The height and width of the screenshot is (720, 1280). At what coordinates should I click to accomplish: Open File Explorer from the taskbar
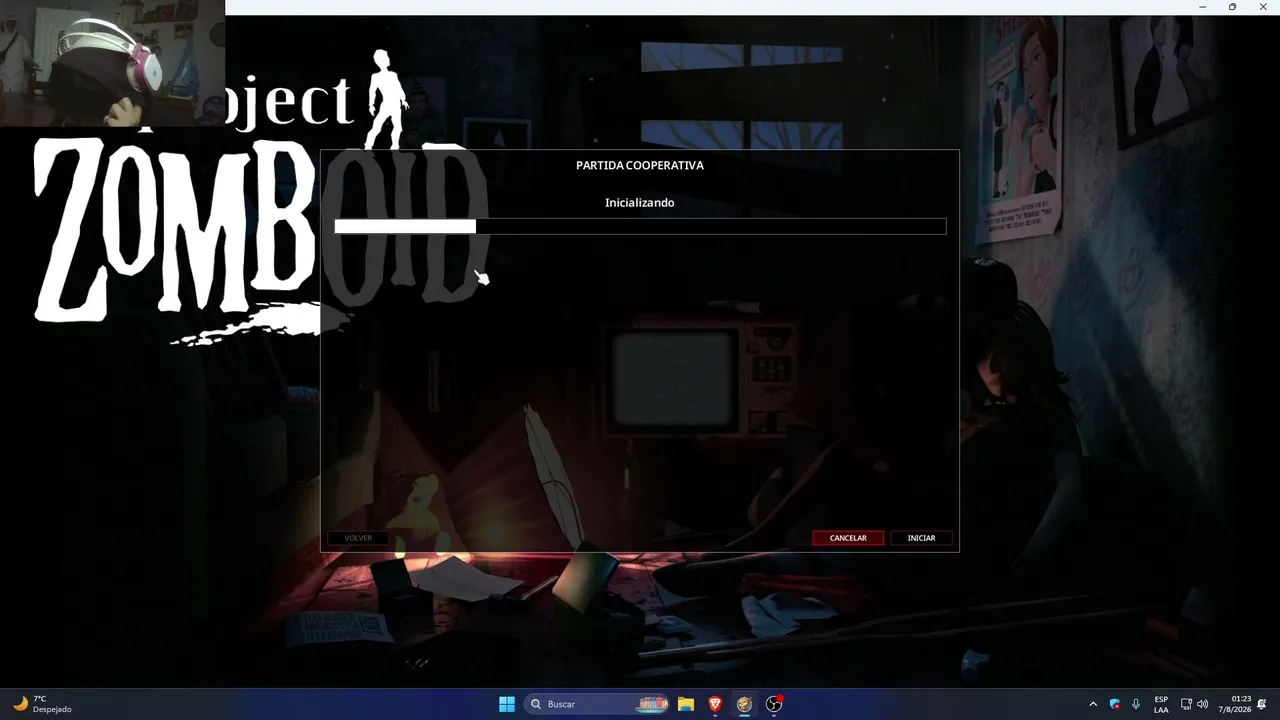point(686,704)
